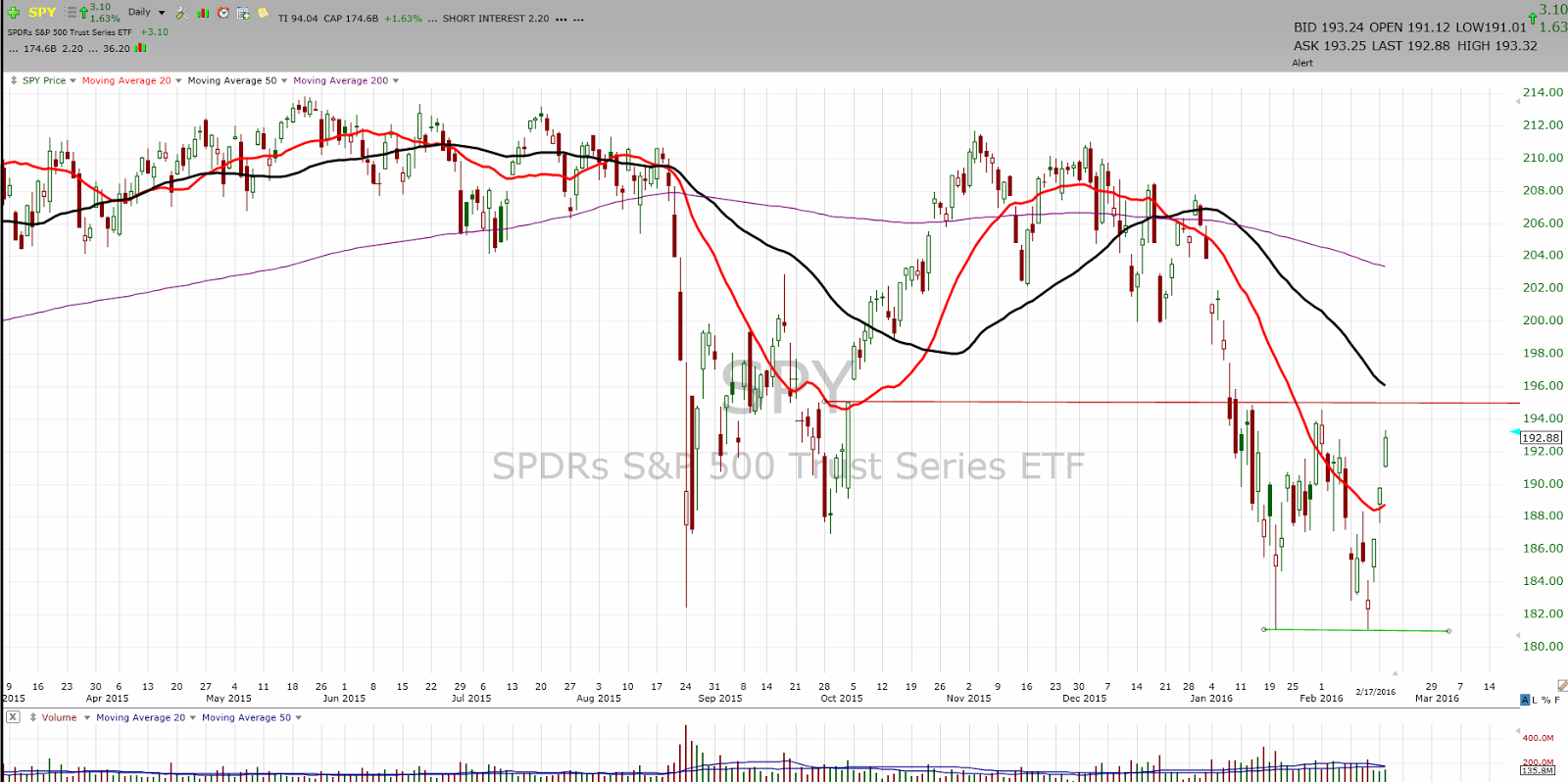Expand volume pane Moving Average 50 dropdown
The height and width of the screenshot is (782, 1568).
(299, 717)
